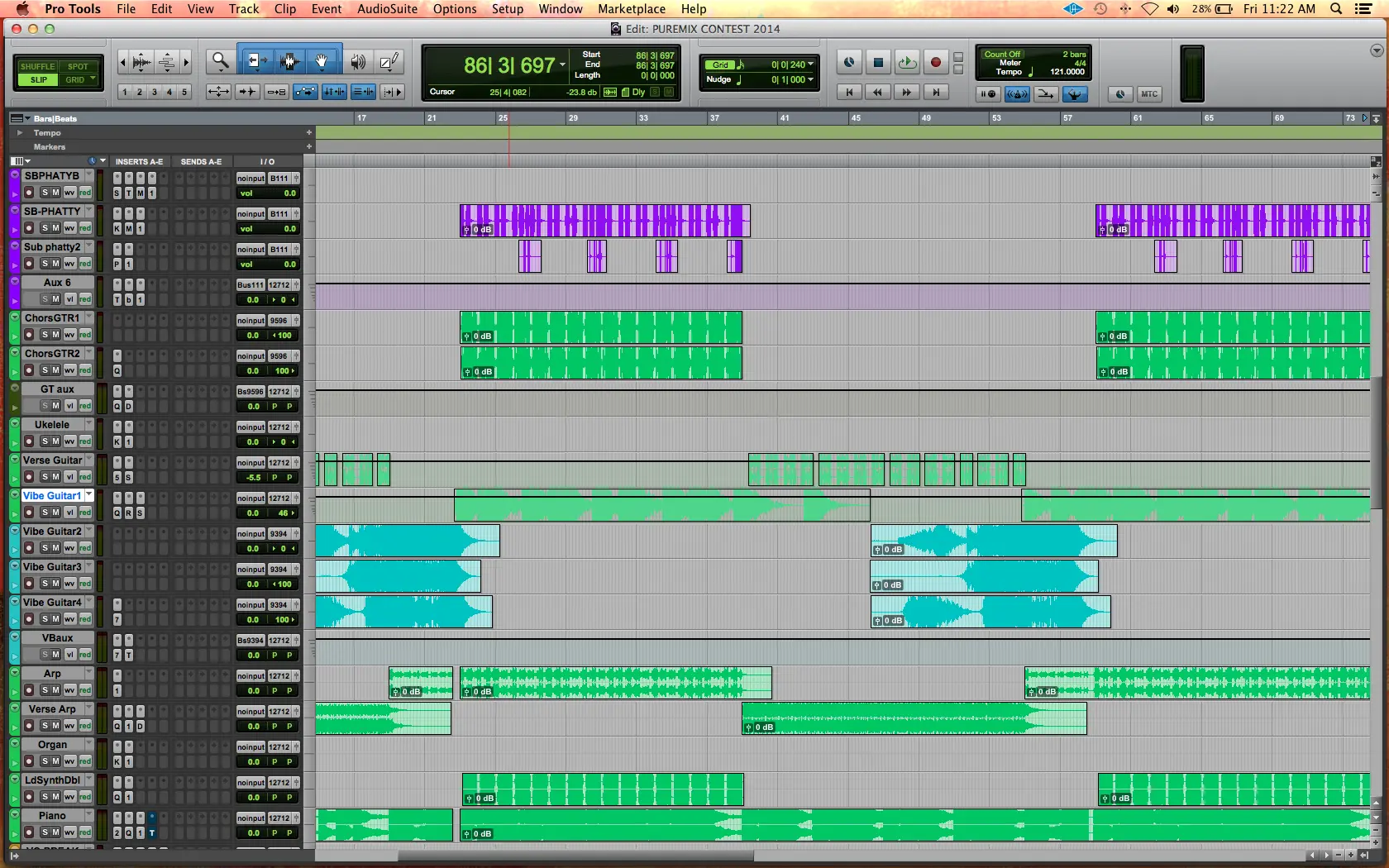Solo the SB-PHATTY track
The height and width of the screenshot is (868, 1389).
click(x=45, y=228)
